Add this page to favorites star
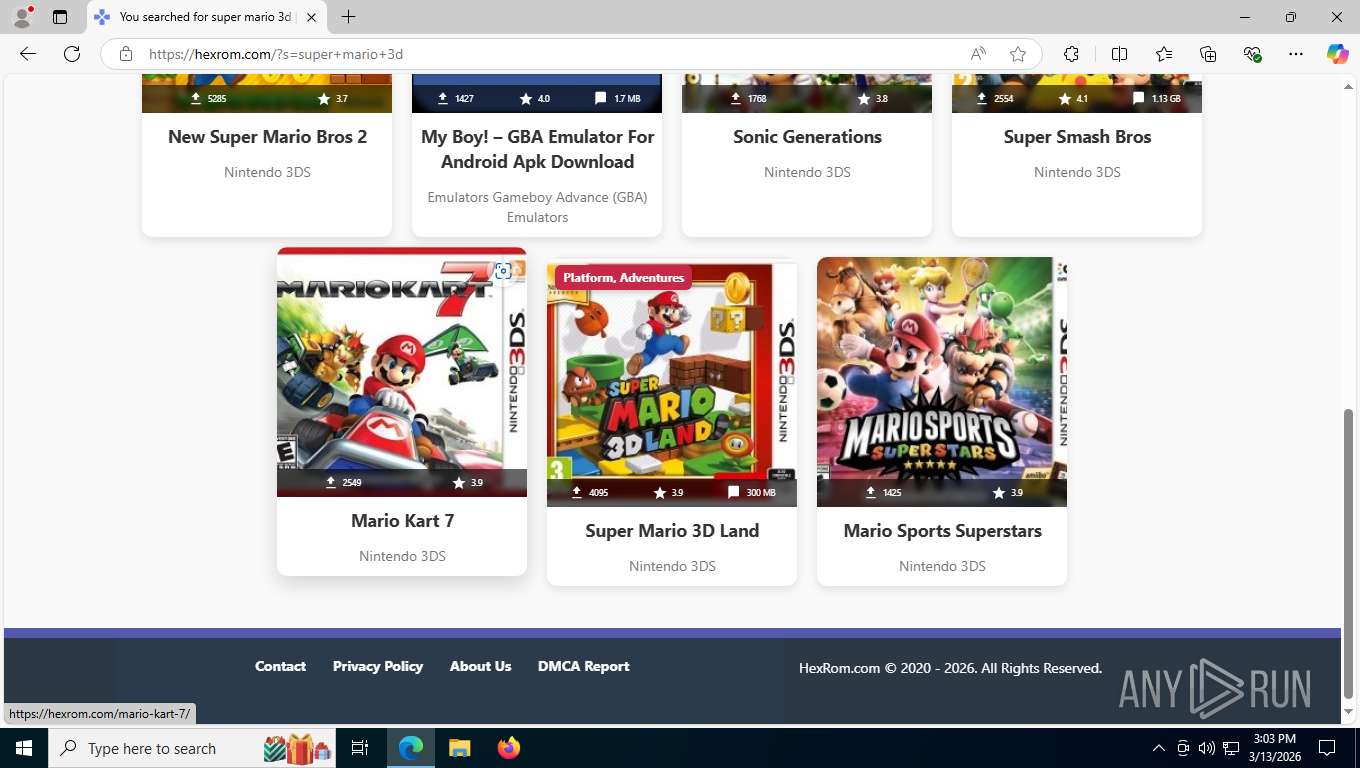This screenshot has width=1360, height=768. (x=1018, y=54)
